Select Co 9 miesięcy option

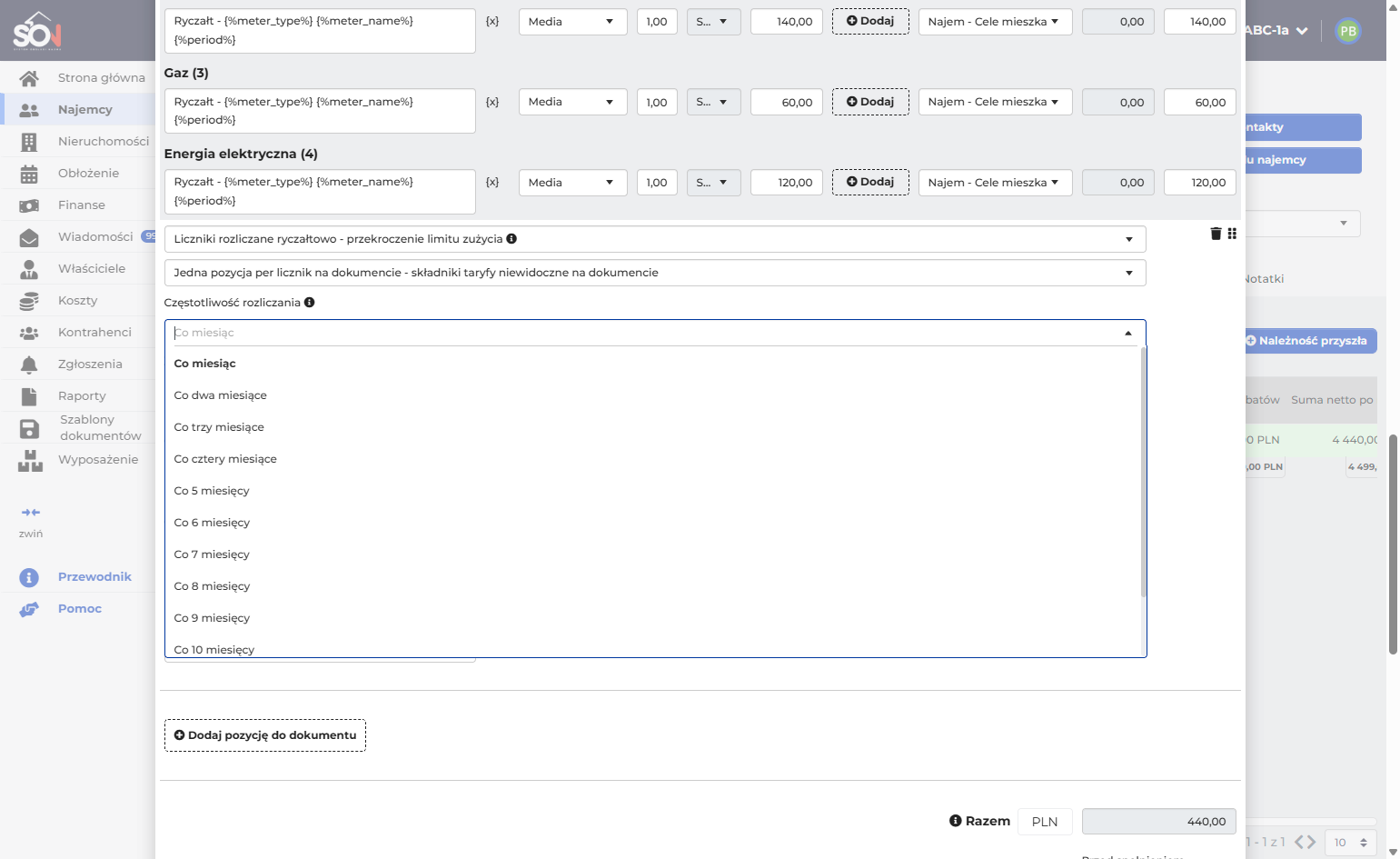[x=652, y=618]
